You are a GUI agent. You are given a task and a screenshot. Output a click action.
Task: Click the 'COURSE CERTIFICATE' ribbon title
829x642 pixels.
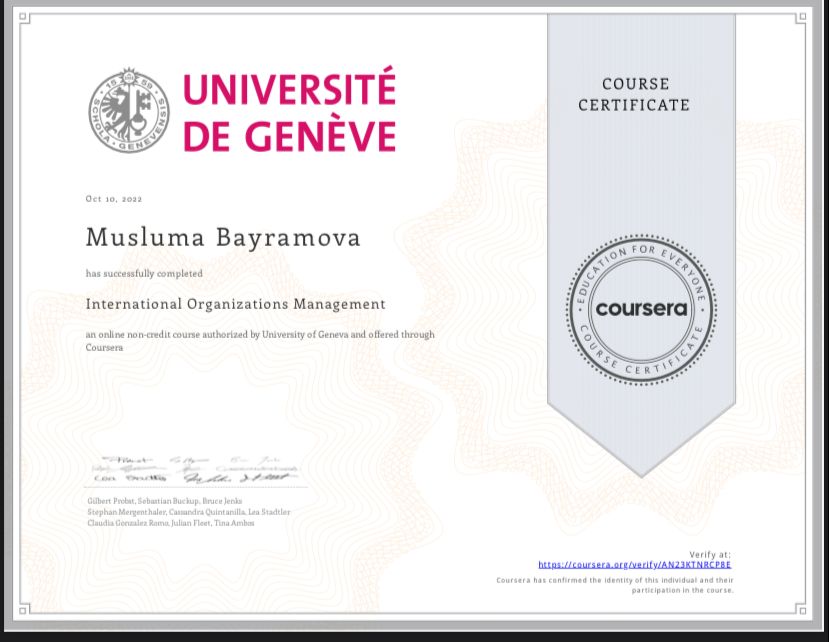(x=634, y=94)
